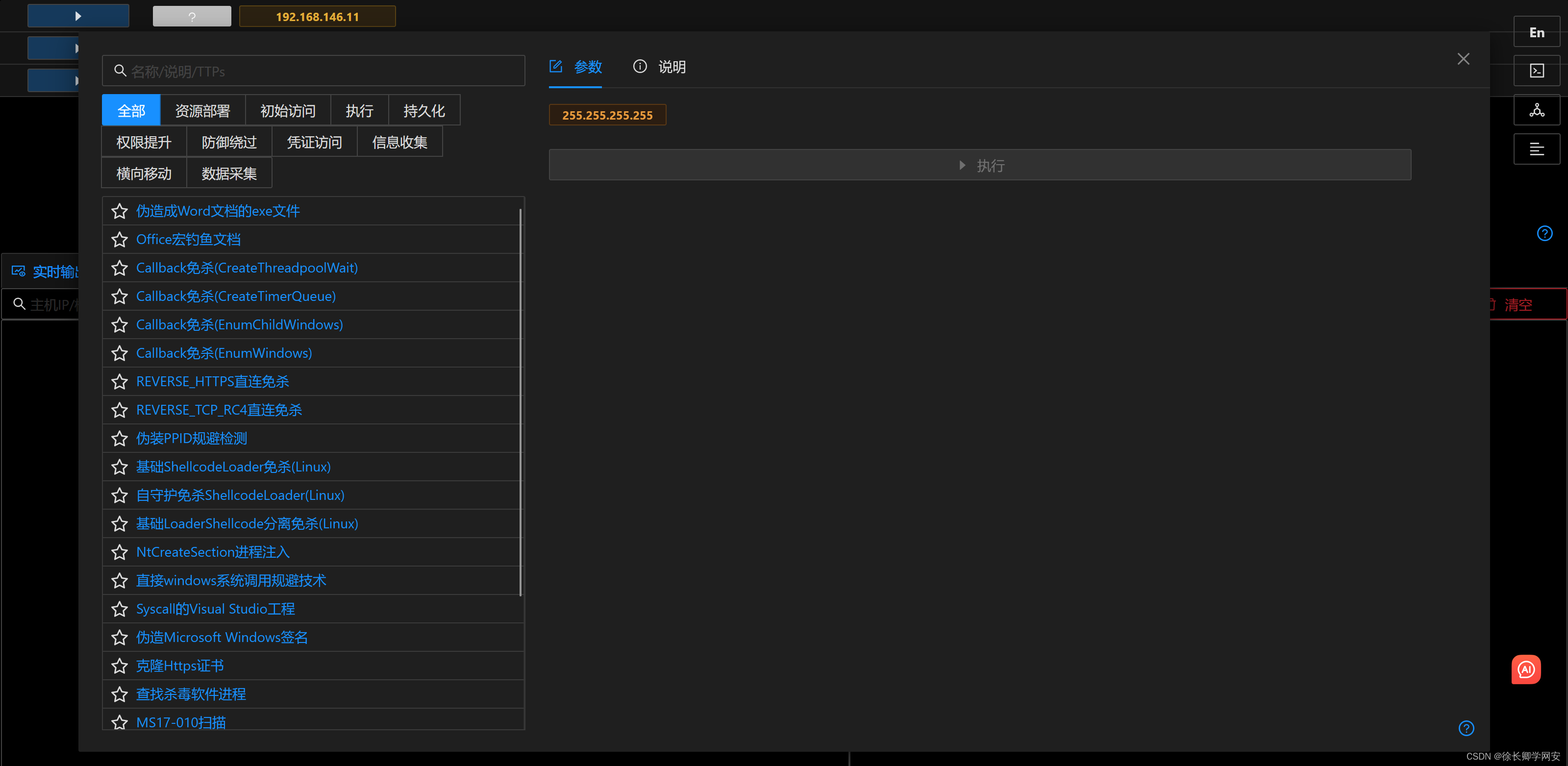Image resolution: width=1568 pixels, height=766 pixels.
Task: Open the network topology icon in right sidebar
Action: pyautogui.click(x=1536, y=110)
